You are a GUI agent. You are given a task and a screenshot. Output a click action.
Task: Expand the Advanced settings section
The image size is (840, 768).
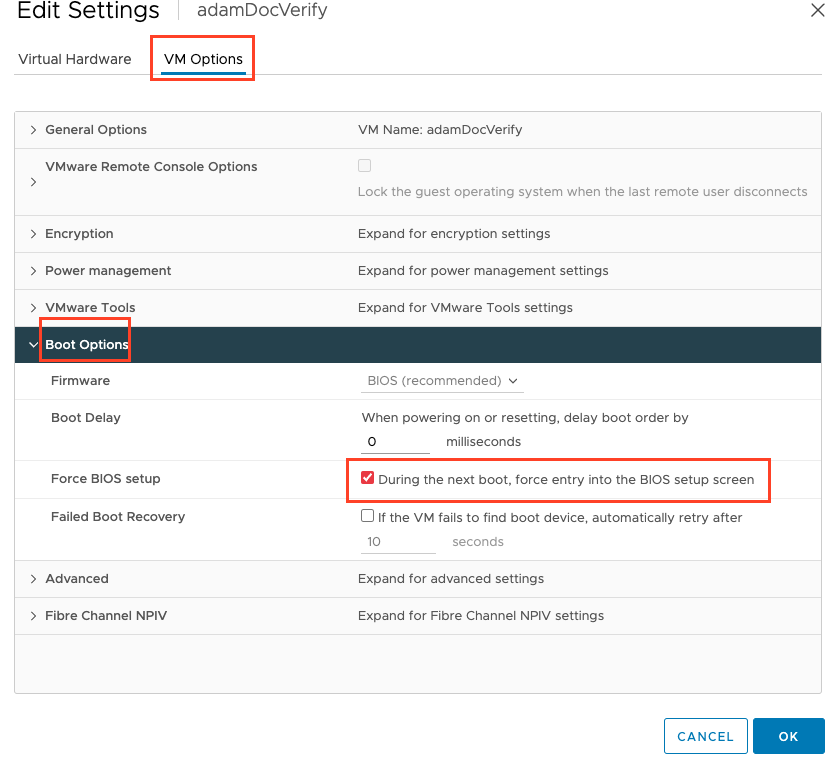click(34, 579)
